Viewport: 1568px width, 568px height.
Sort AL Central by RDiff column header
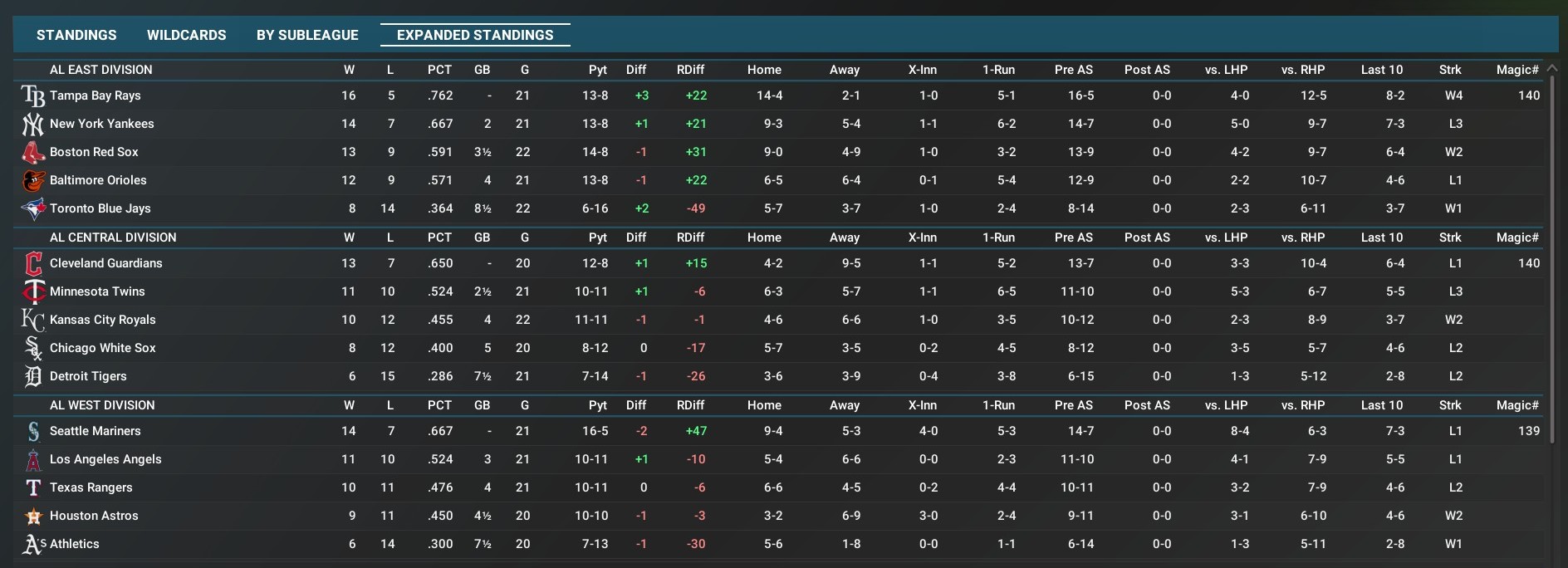pyautogui.click(x=690, y=237)
